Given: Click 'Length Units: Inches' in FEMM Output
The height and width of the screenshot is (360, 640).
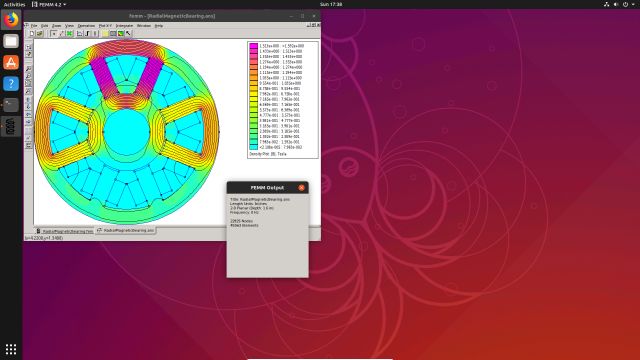Looking at the screenshot, I should coord(248,204).
